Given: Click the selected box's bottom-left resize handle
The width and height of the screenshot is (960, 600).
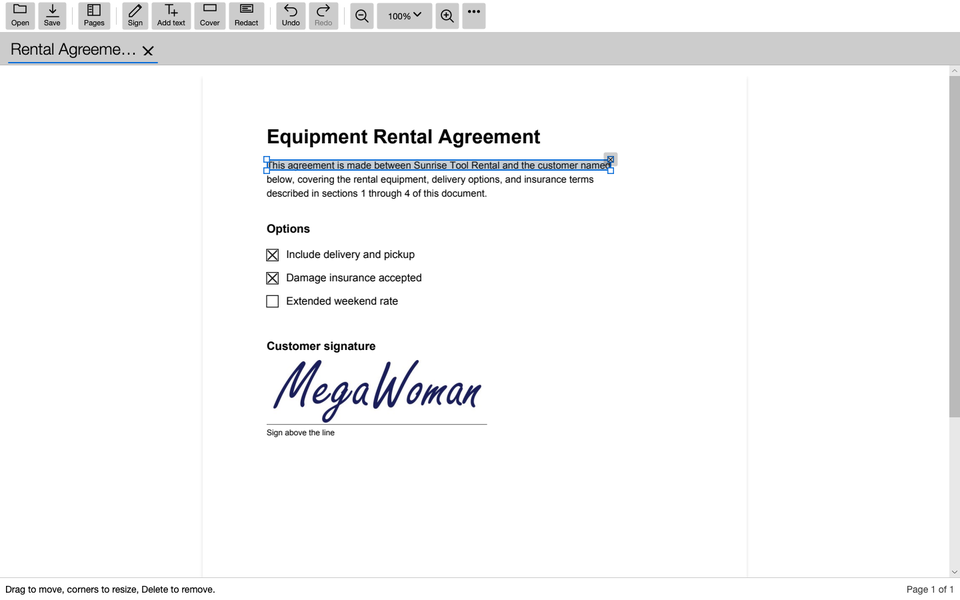Looking at the screenshot, I should [266, 171].
